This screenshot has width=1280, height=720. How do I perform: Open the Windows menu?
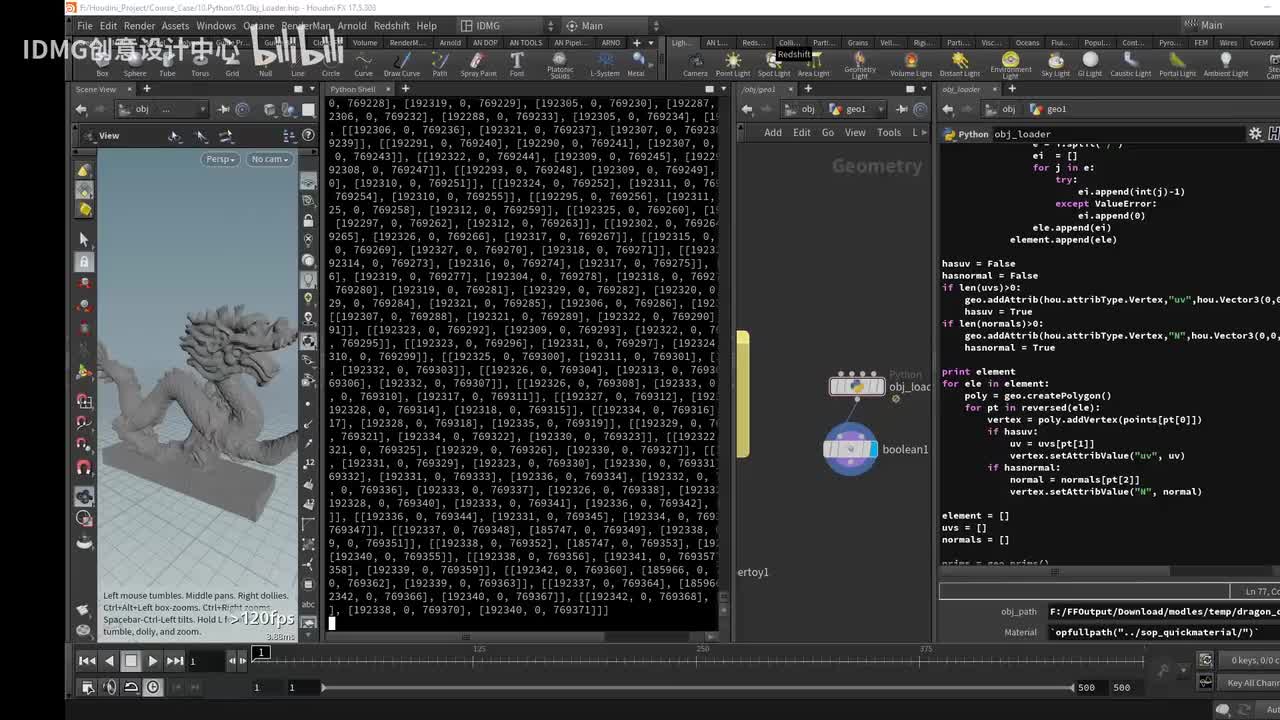coord(216,26)
